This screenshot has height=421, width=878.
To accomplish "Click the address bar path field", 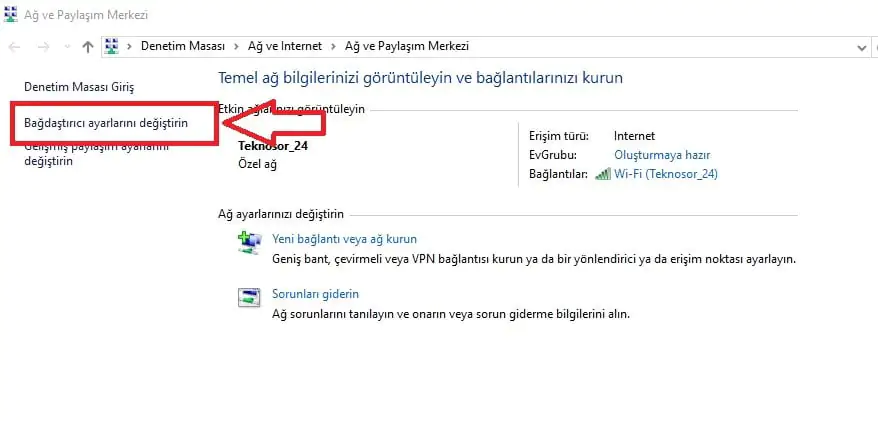I will click(487, 46).
